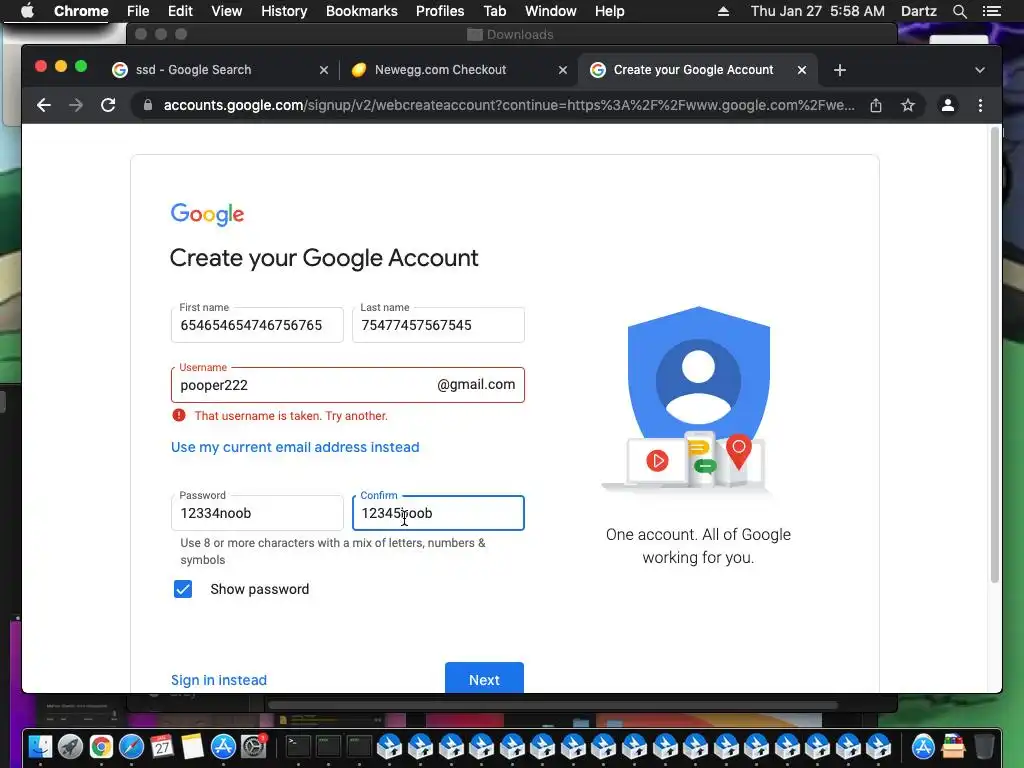The height and width of the screenshot is (768, 1024).
Task: Click the eject icon in menu bar
Action: point(723,11)
